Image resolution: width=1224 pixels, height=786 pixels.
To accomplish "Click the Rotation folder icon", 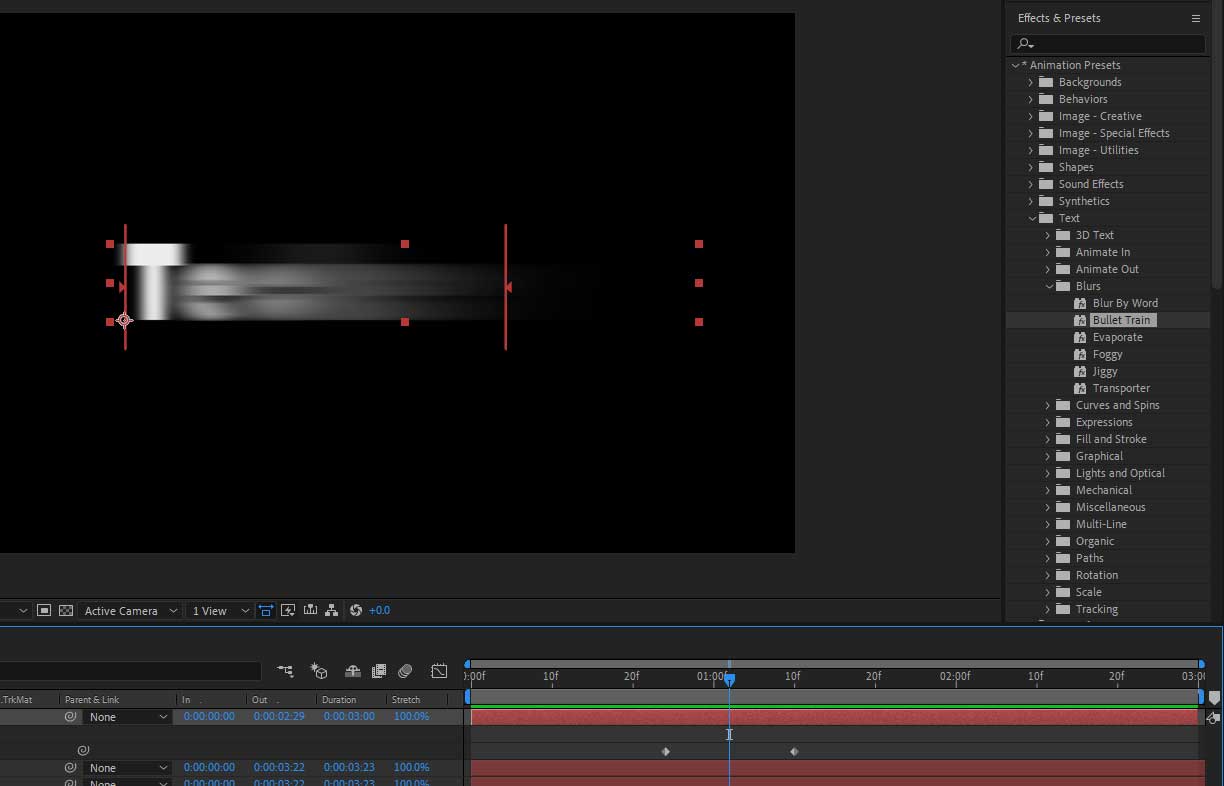I will pyautogui.click(x=1063, y=575).
